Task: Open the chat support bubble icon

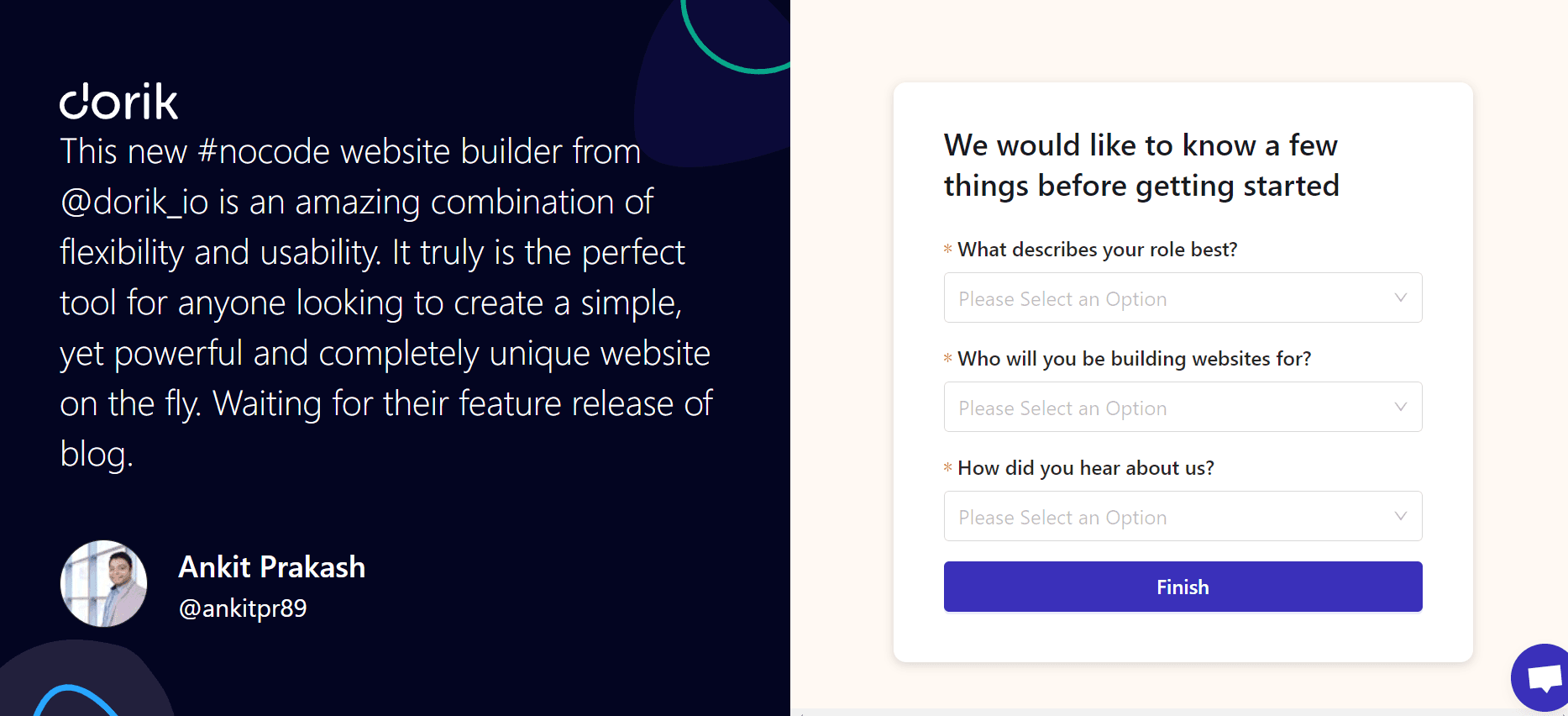Action: [1542, 677]
